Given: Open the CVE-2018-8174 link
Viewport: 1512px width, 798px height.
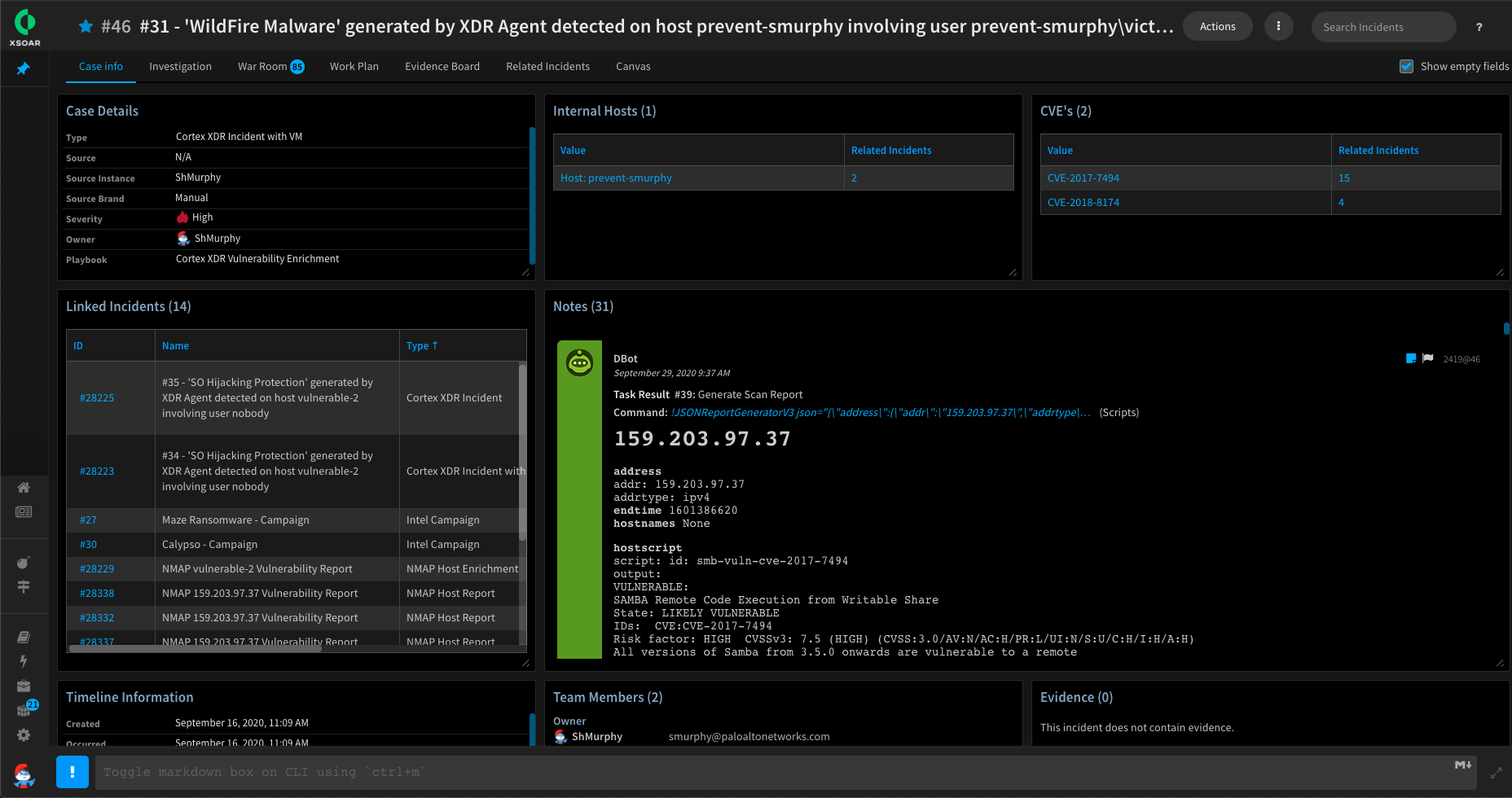Looking at the screenshot, I should point(1083,203).
